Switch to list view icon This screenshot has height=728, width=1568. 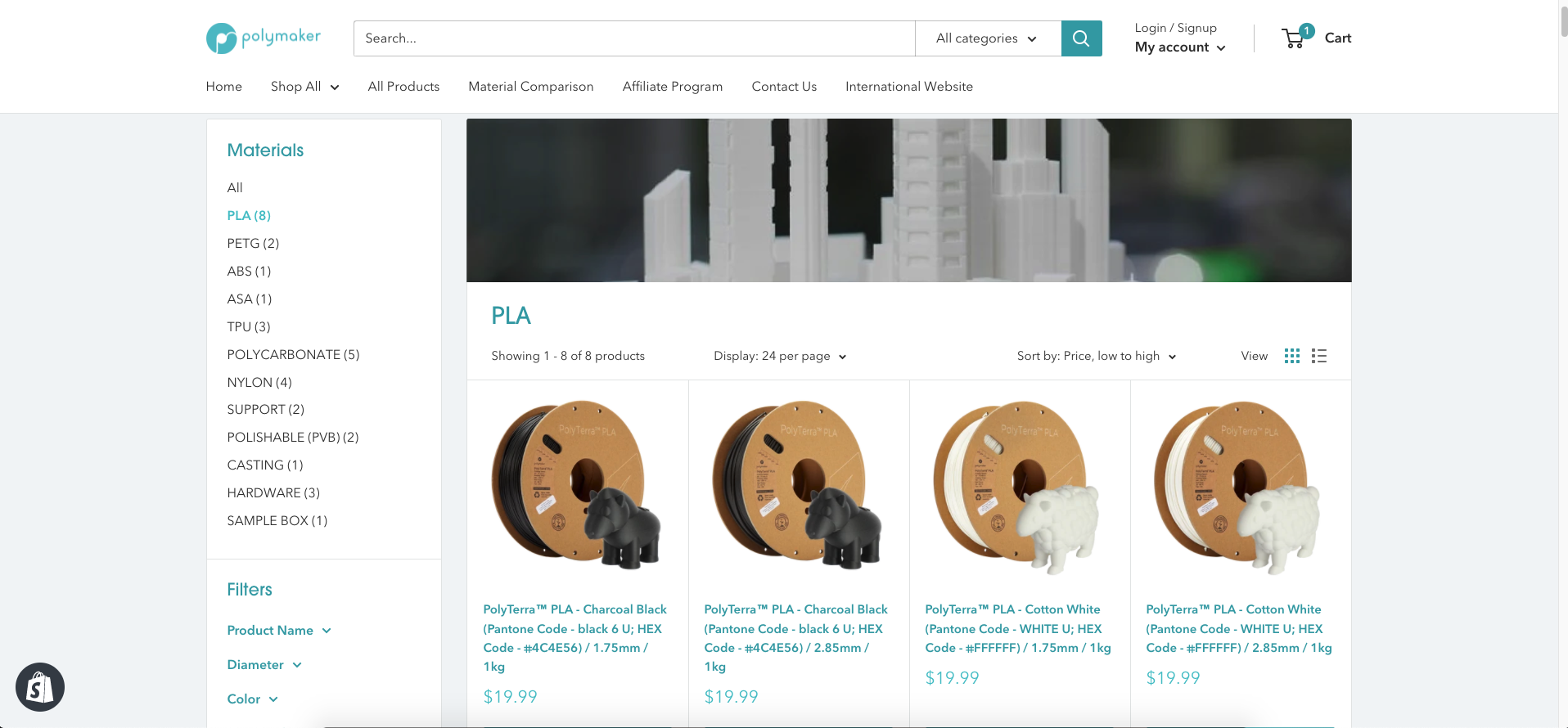coord(1319,356)
